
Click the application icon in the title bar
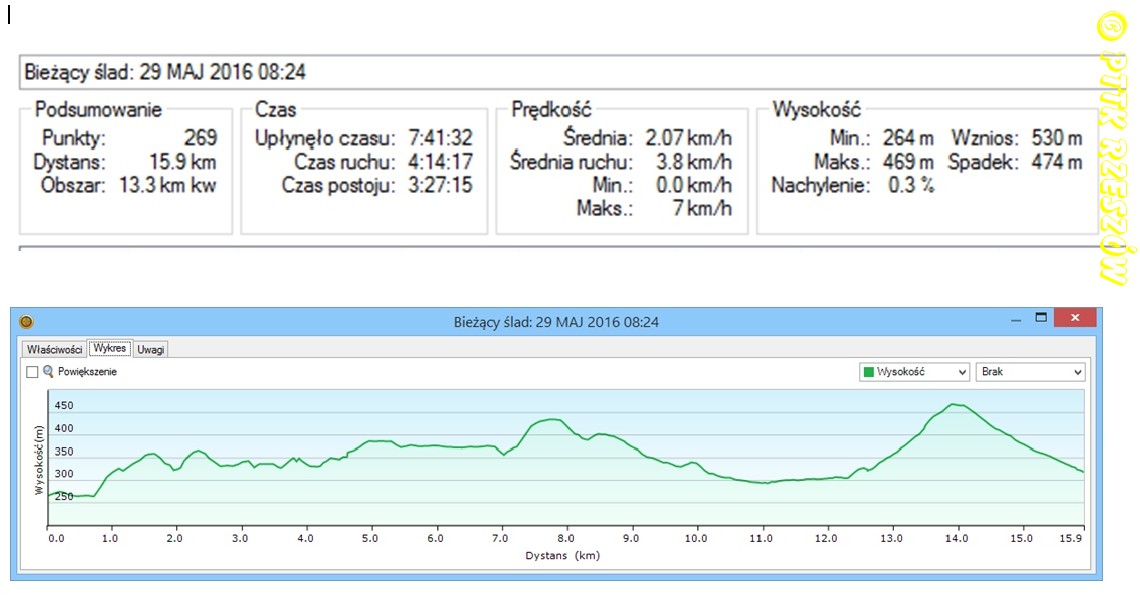pyautogui.click(x=26, y=321)
